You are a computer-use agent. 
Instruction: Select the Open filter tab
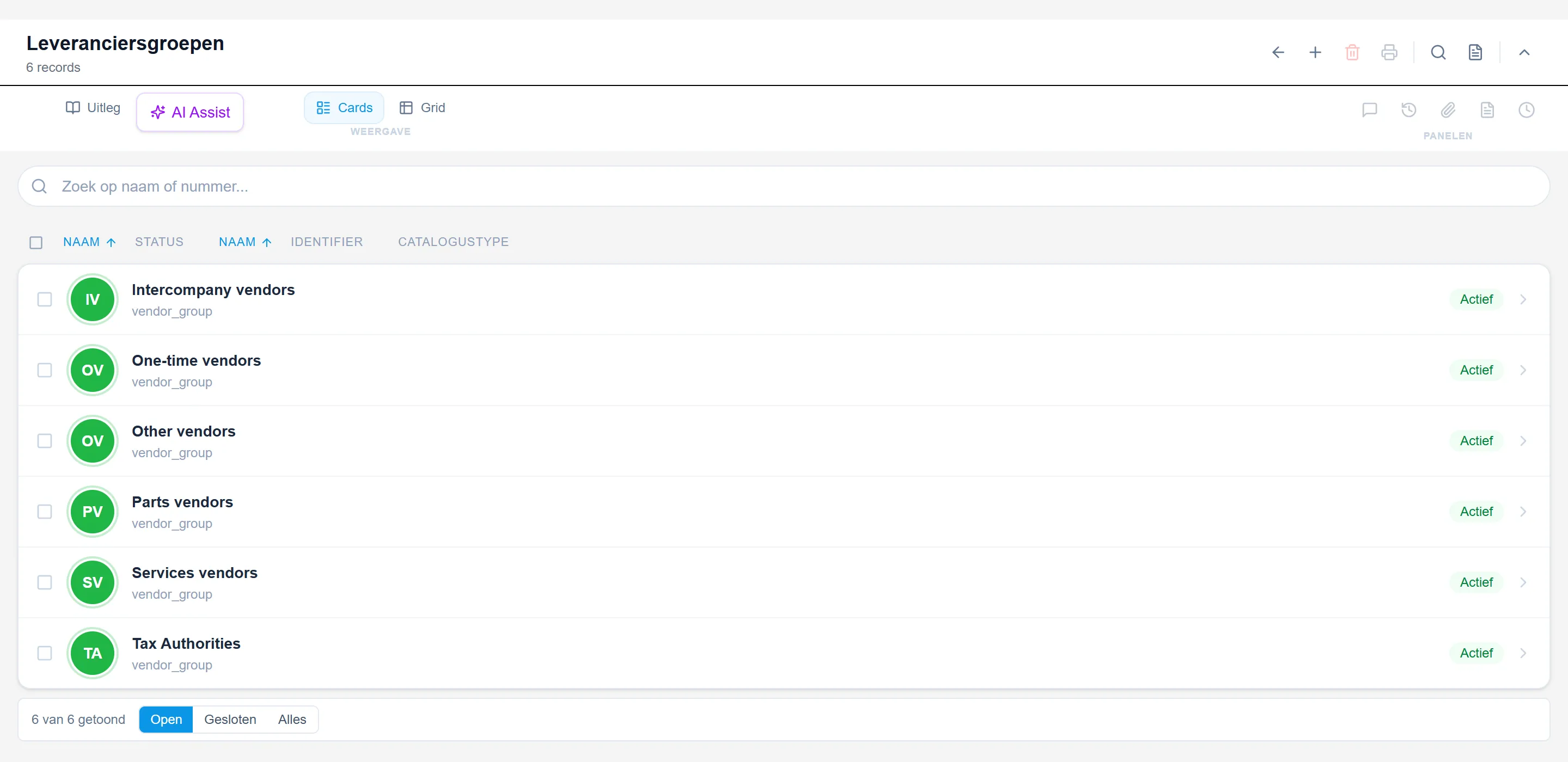click(166, 720)
